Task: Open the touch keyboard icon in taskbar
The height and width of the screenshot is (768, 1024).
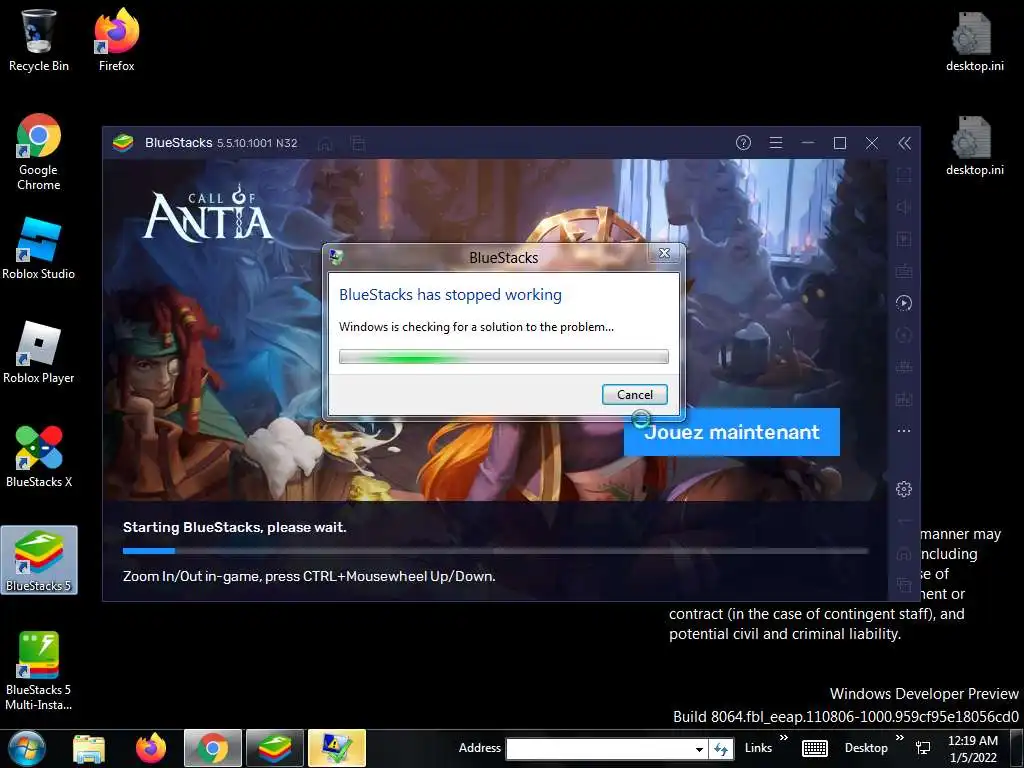Action: tap(814, 748)
